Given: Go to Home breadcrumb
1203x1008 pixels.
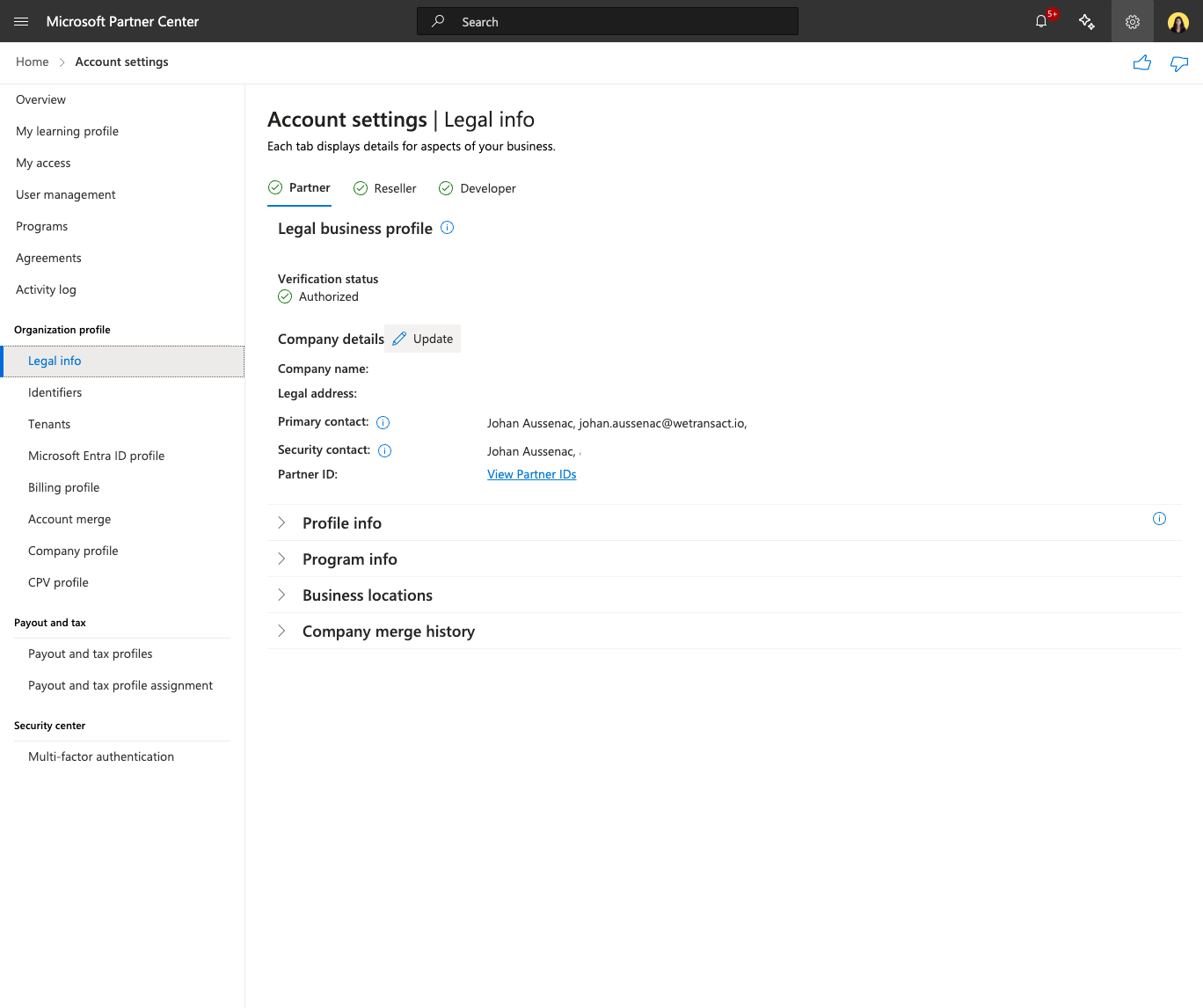Looking at the screenshot, I should pyautogui.click(x=33, y=62).
